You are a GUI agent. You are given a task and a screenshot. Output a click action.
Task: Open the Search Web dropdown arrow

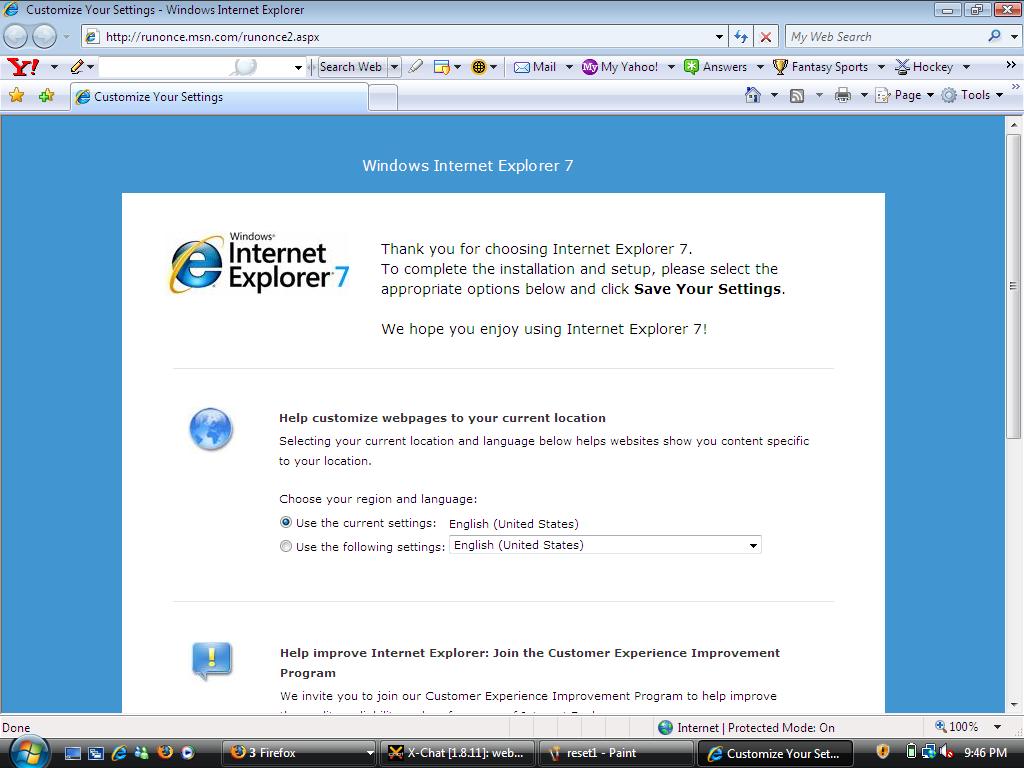[x=394, y=67]
